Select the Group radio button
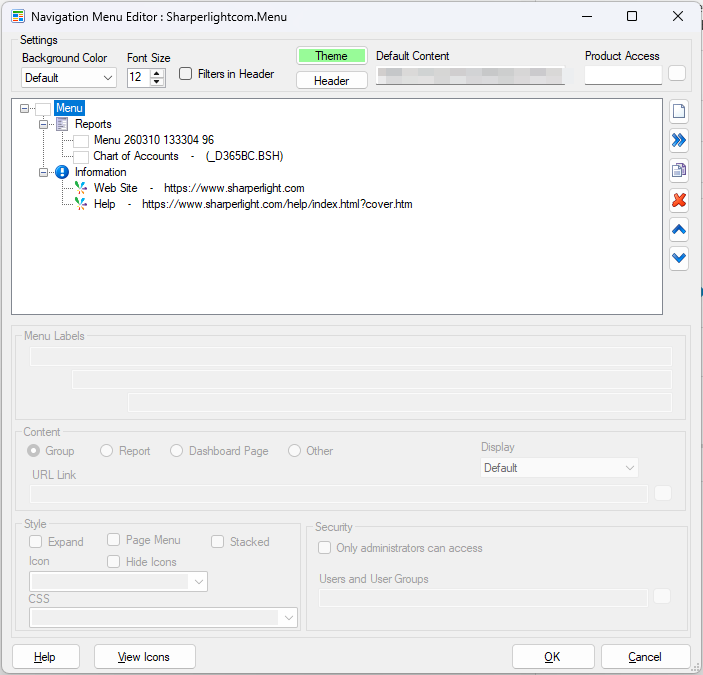703x675 pixels. coord(33,450)
